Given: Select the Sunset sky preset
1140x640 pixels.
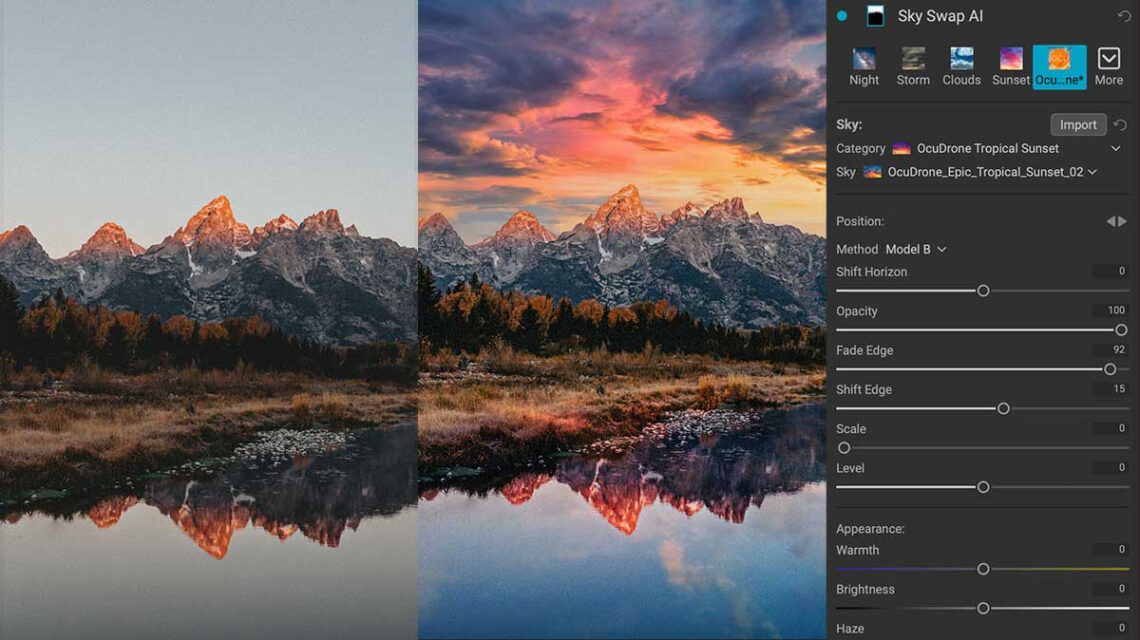Looking at the screenshot, I should pos(1011,67).
